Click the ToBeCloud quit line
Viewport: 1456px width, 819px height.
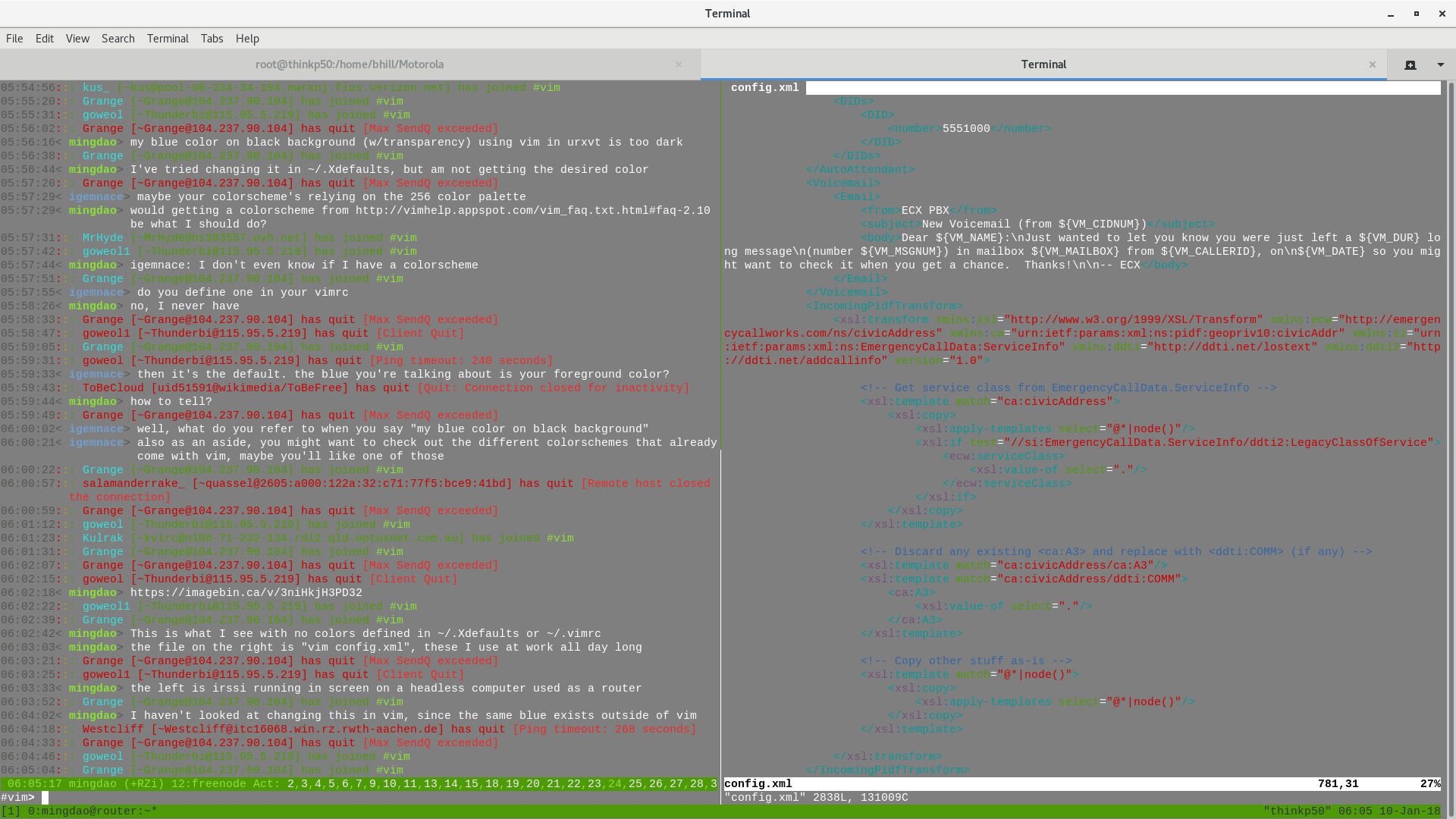(x=345, y=388)
